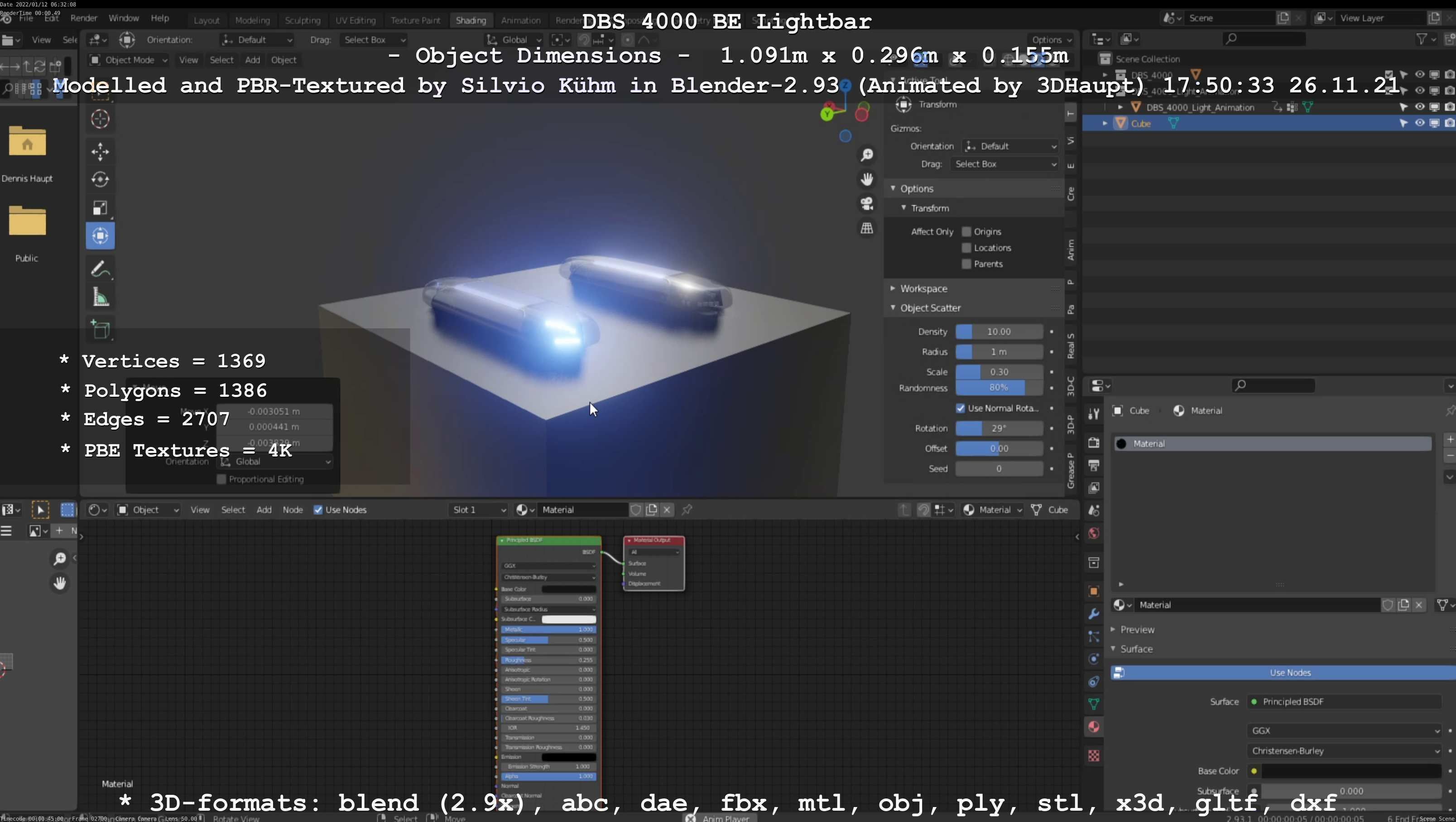1456x822 pixels.
Task: Adjust the Density slider
Action: [x=999, y=332]
